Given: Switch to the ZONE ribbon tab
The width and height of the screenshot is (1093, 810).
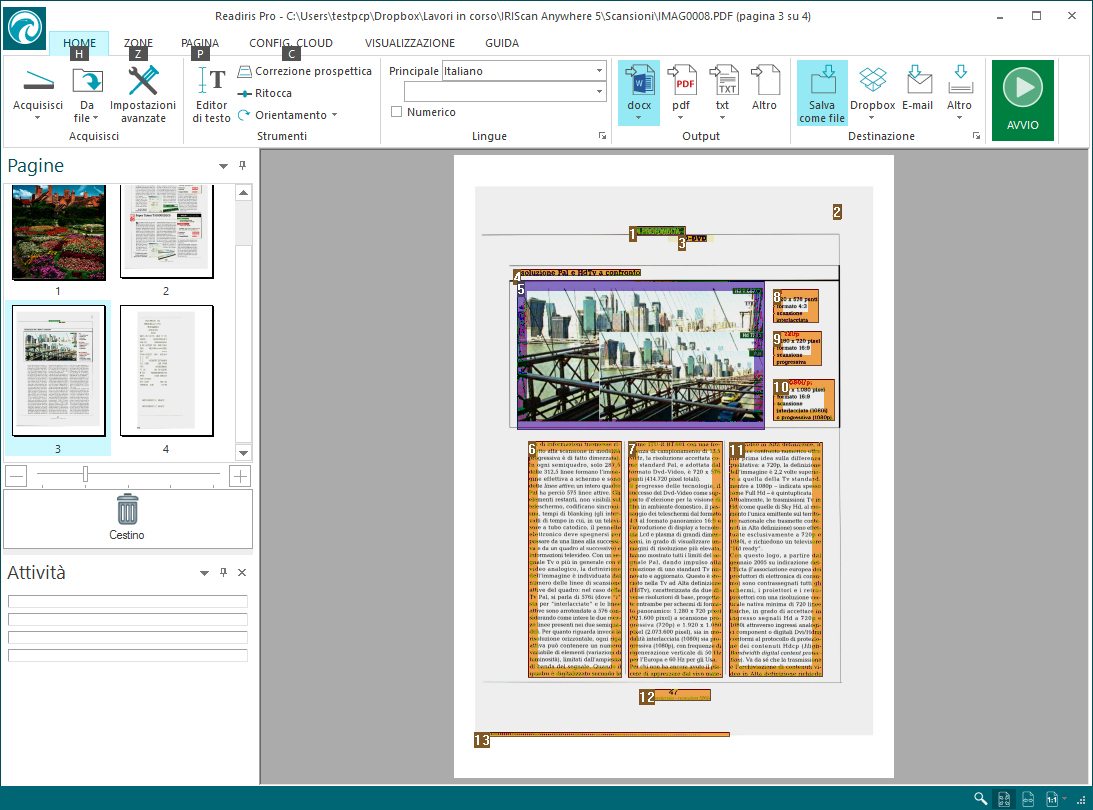Looking at the screenshot, I should (x=138, y=43).
